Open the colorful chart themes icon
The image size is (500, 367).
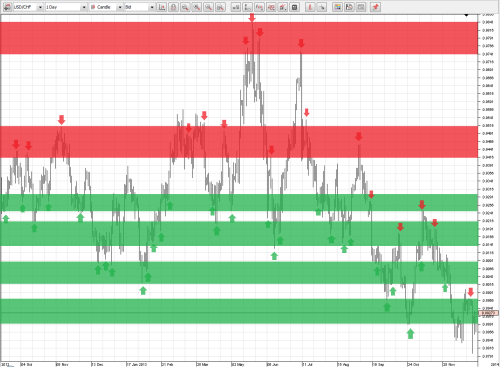(337, 7)
